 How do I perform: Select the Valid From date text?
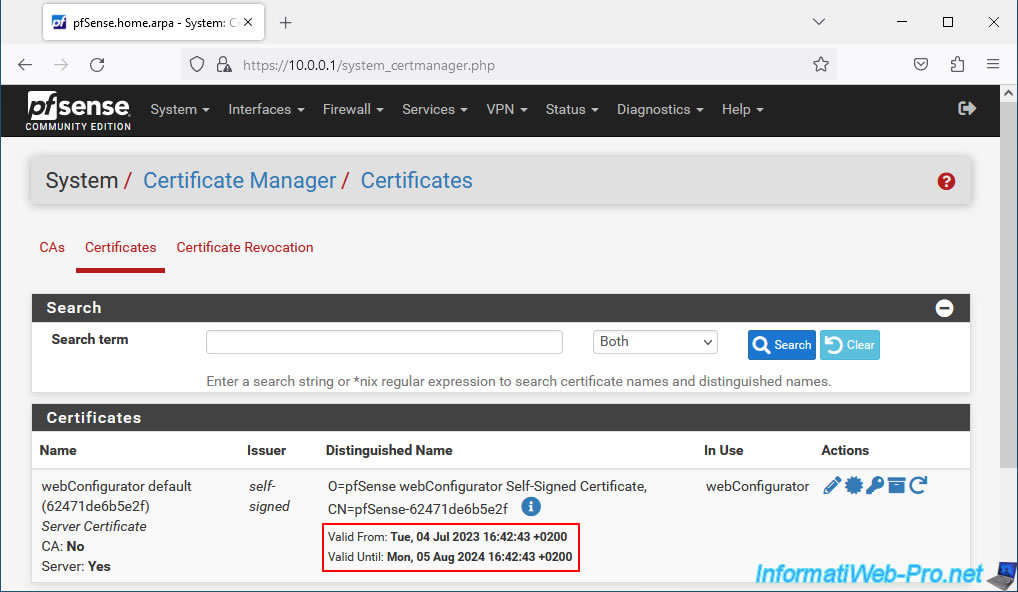point(447,537)
